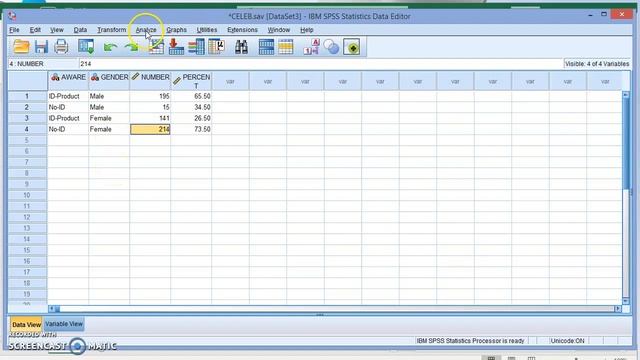640x360 pixels.
Task: Open the Variables info toolbar icon
Action: coord(196,47)
